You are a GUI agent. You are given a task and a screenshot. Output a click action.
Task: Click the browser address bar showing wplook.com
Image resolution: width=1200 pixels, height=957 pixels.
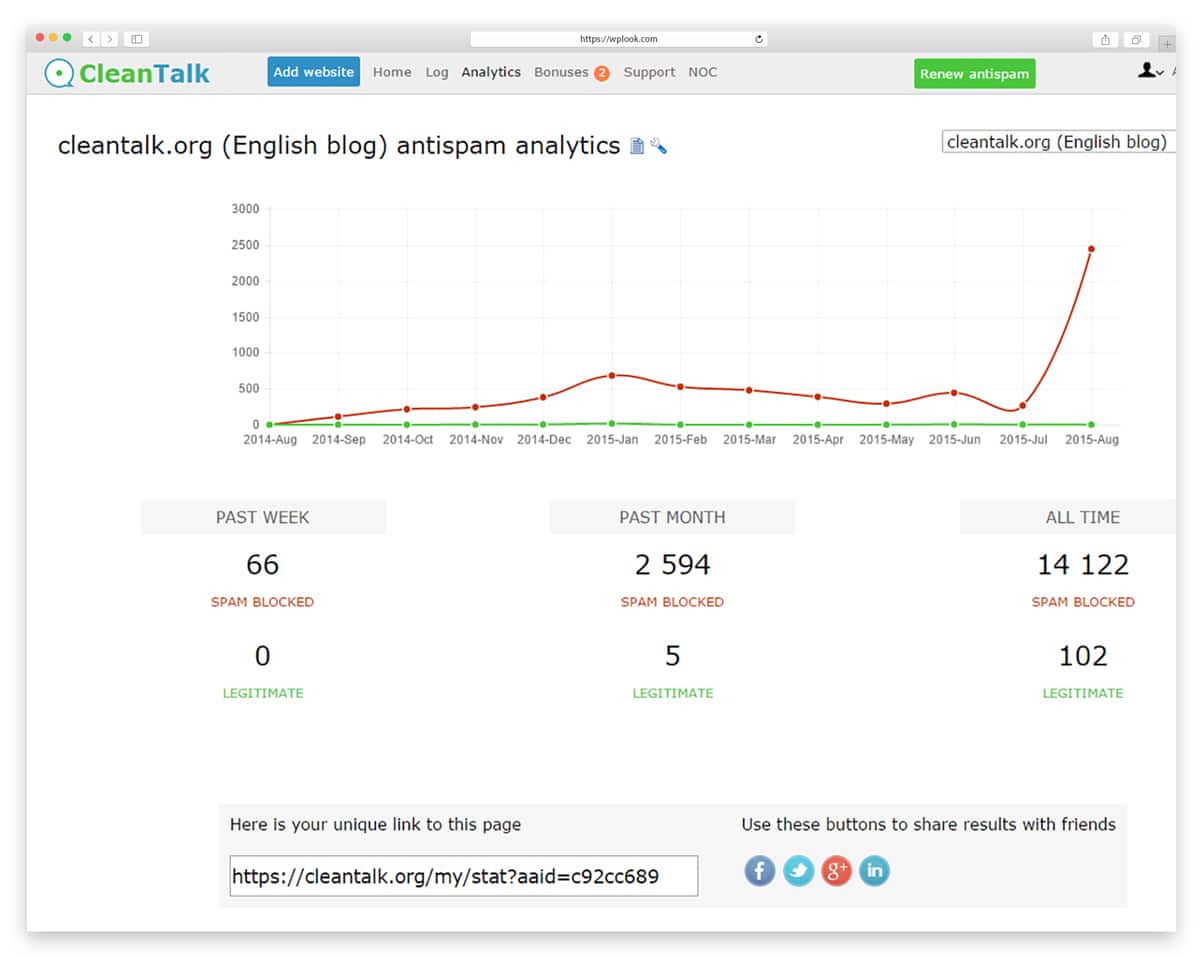coord(619,39)
